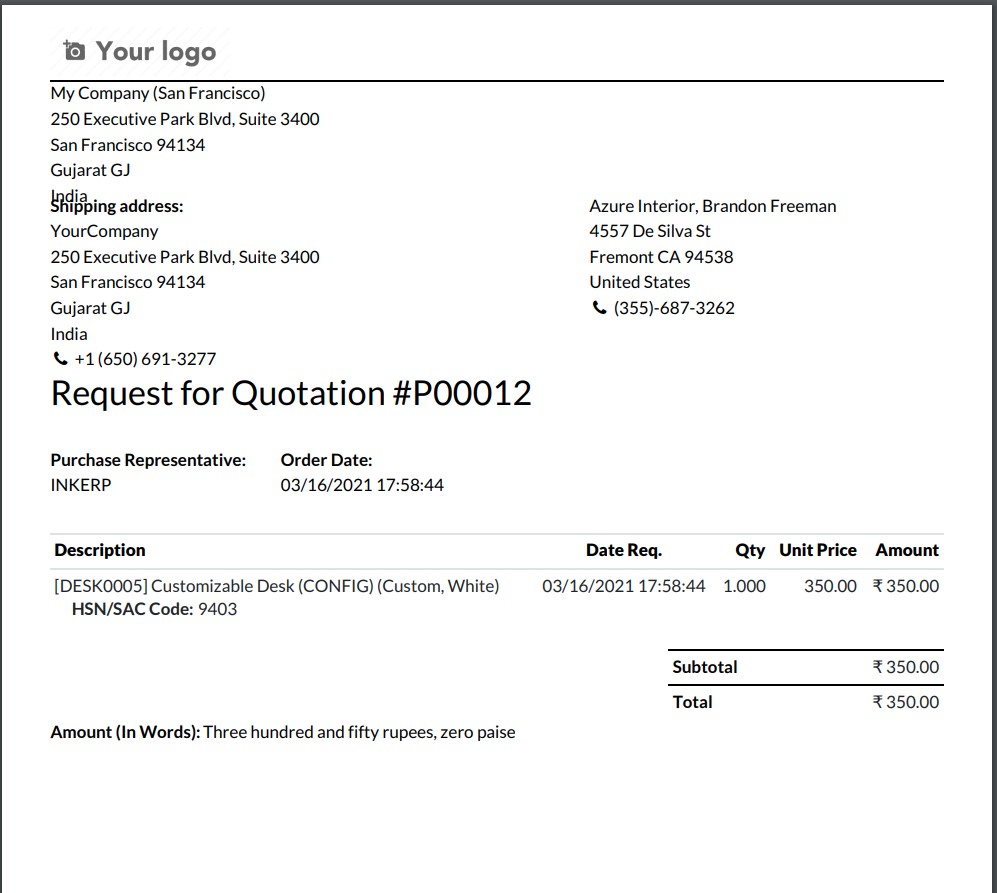Select the date value under Order Date
Screen dimensions: 997x893
(x=362, y=485)
